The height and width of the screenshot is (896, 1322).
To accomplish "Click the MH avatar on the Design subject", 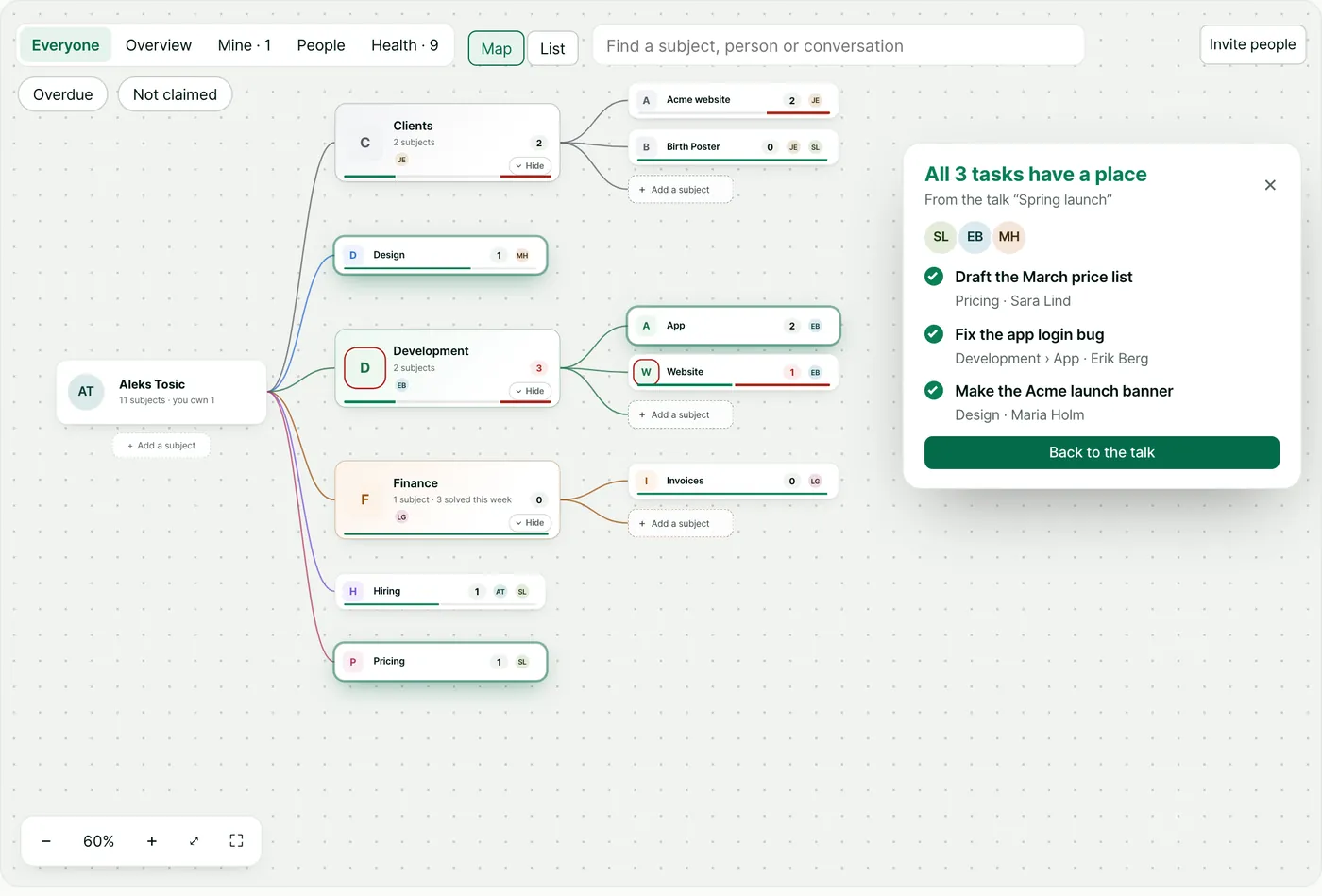I will click(x=522, y=256).
